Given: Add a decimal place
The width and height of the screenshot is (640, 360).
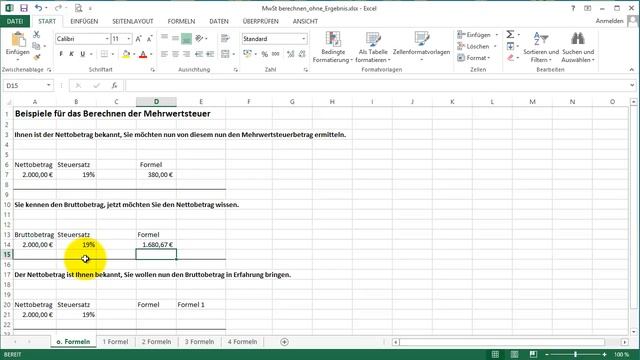Looking at the screenshot, I should coord(291,54).
